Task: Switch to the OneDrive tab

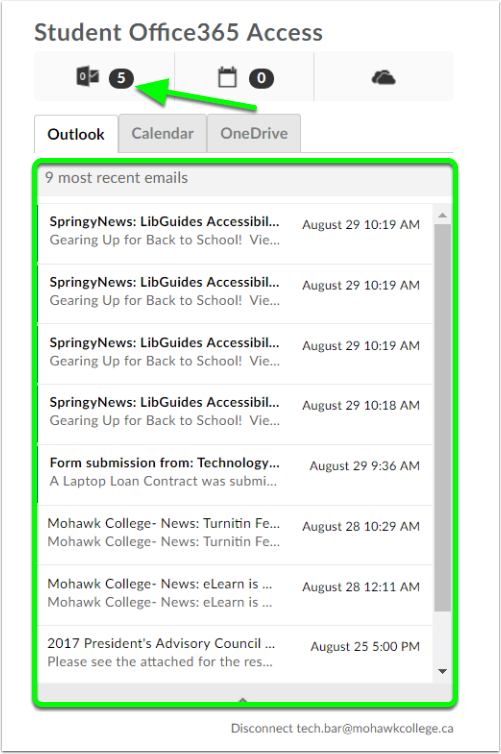Action: click(x=254, y=133)
